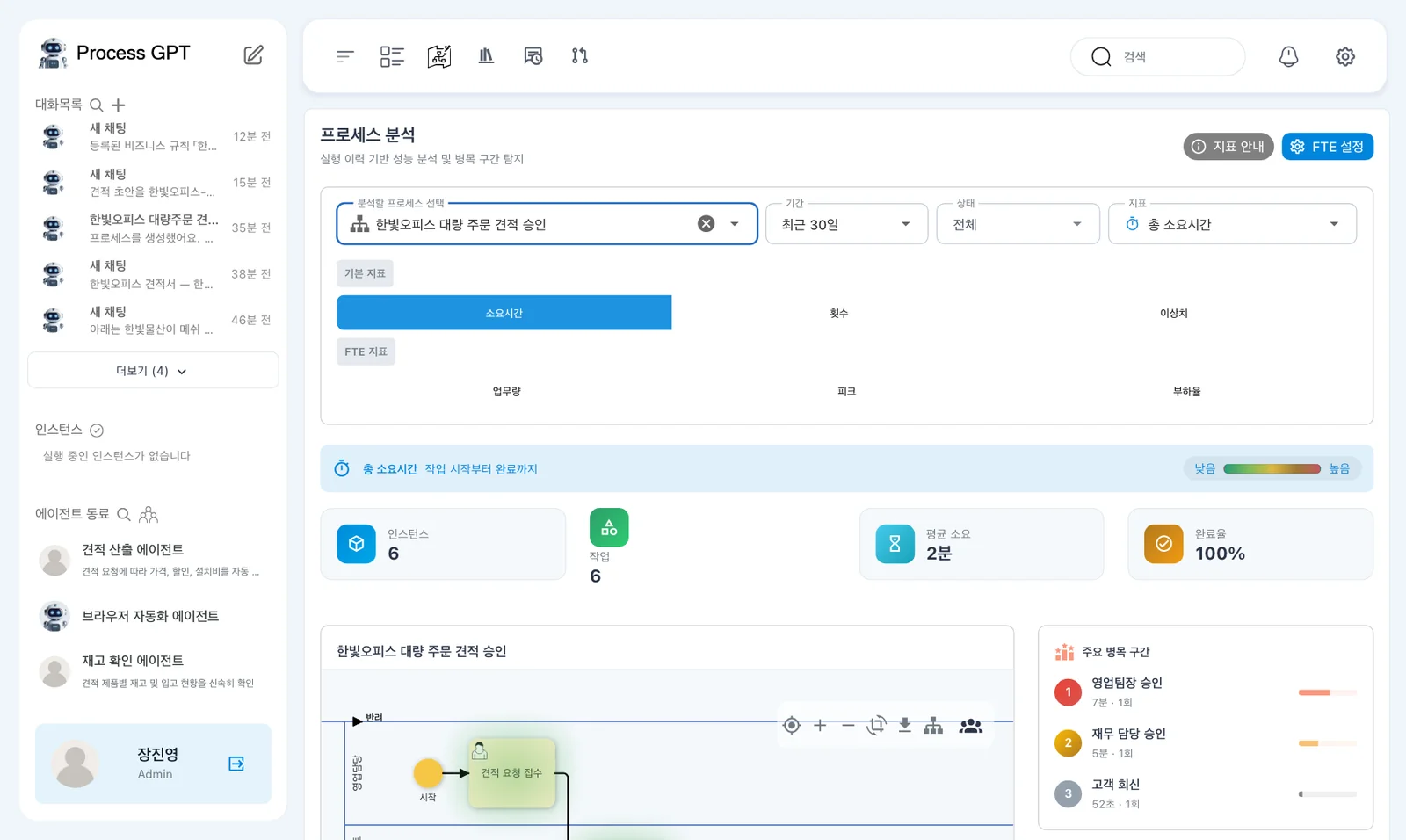Clear the selected process with the X button
The width and height of the screenshot is (1406, 840).
pos(707,224)
